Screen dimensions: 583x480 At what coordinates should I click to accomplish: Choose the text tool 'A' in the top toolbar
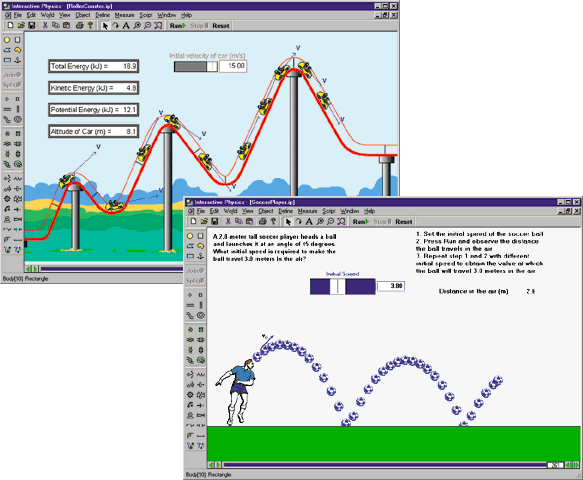click(126, 26)
